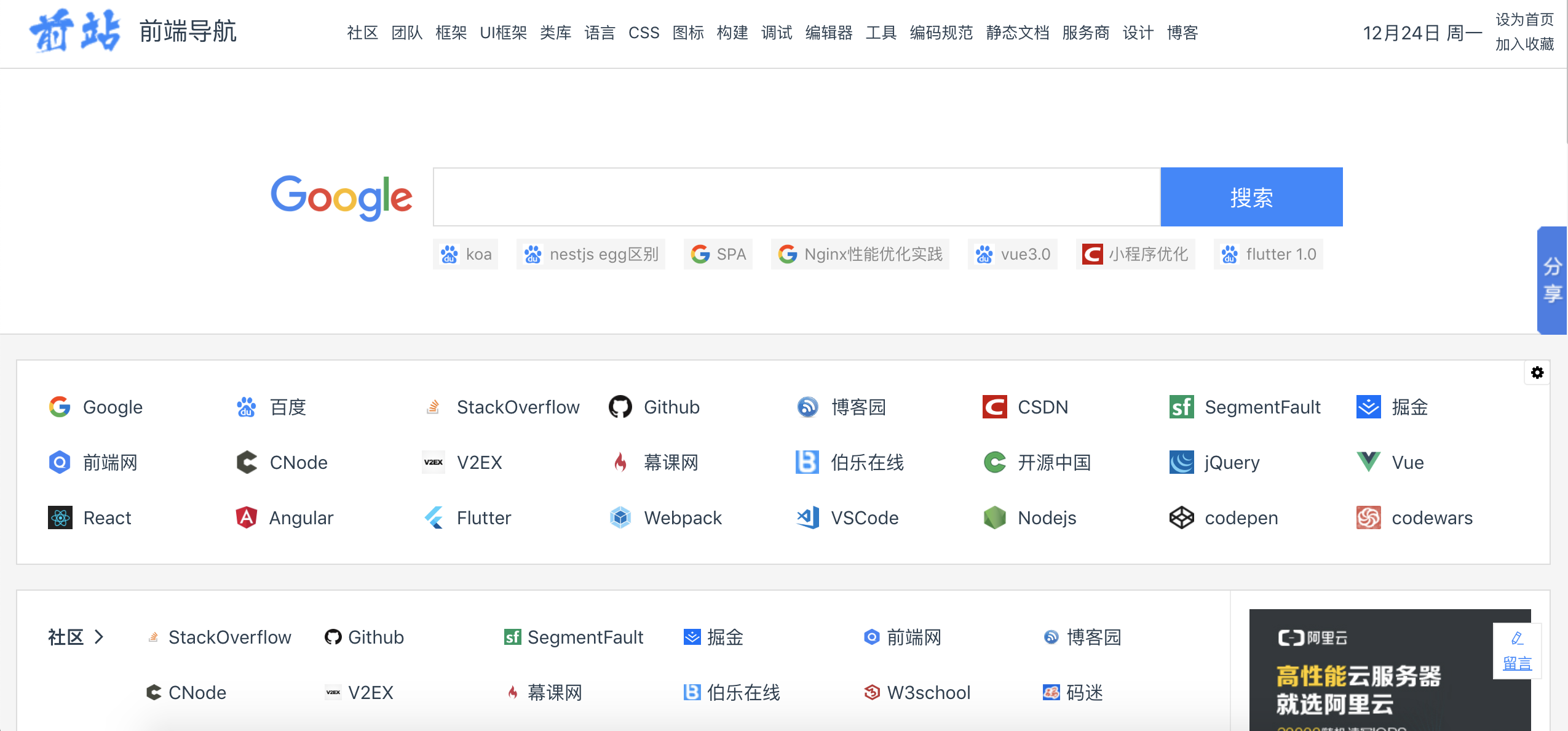Viewport: 1568px width, 731px height.
Task: Open SegmentFault in the 社区 list
Action: pyautogui.click(x=574, y=637)
